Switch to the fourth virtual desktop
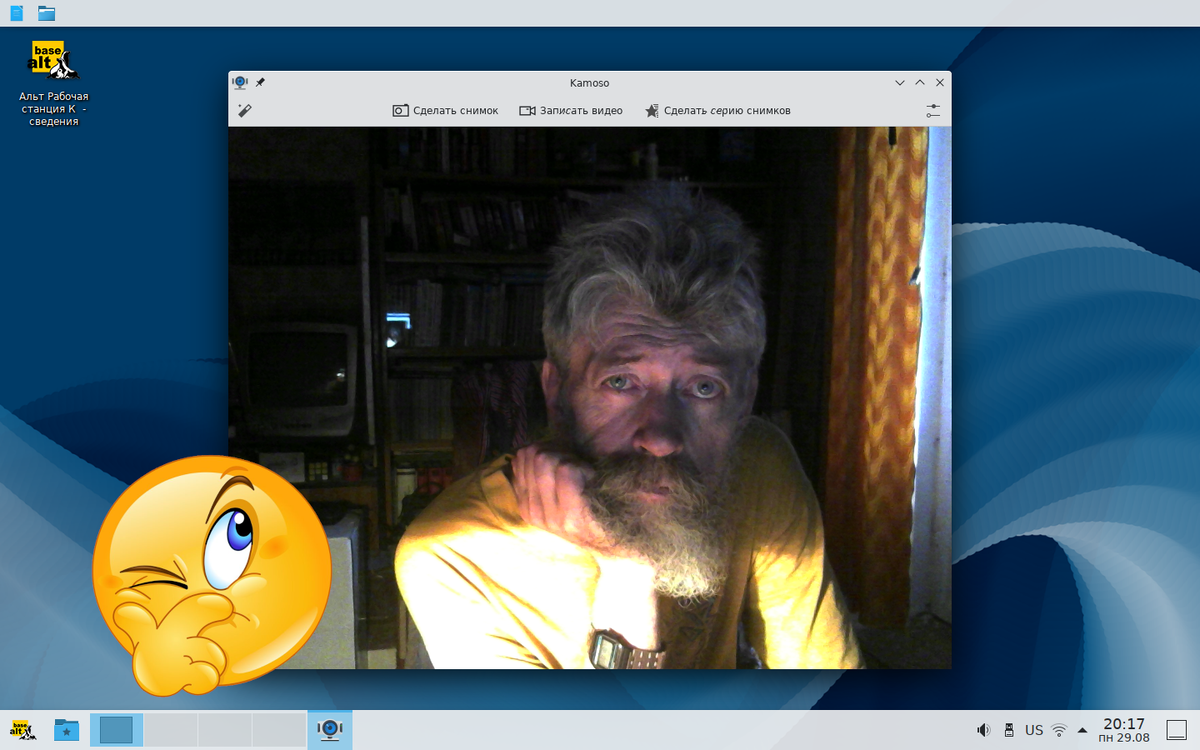 [279, 730]
